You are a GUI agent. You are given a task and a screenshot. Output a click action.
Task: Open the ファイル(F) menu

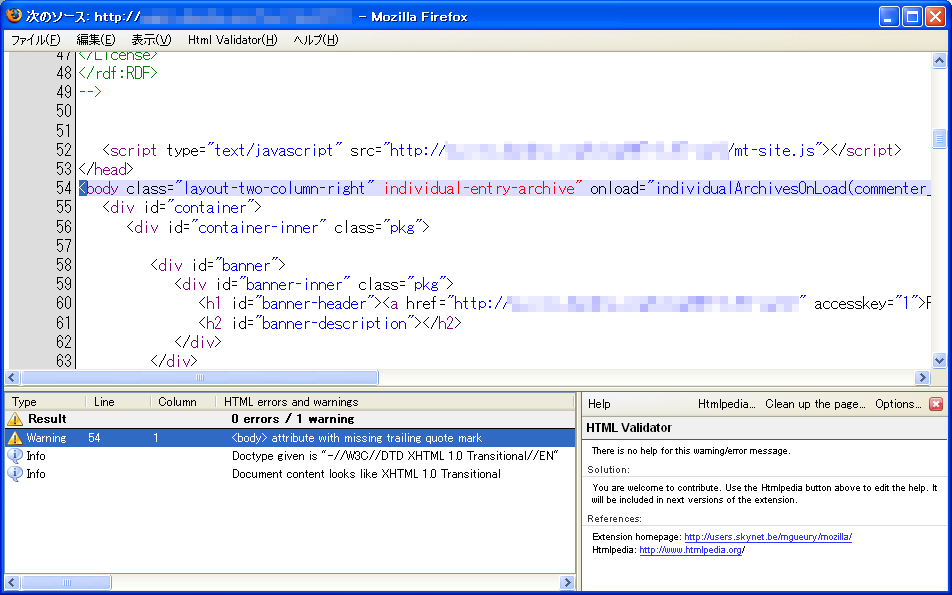tap(36, 40)
